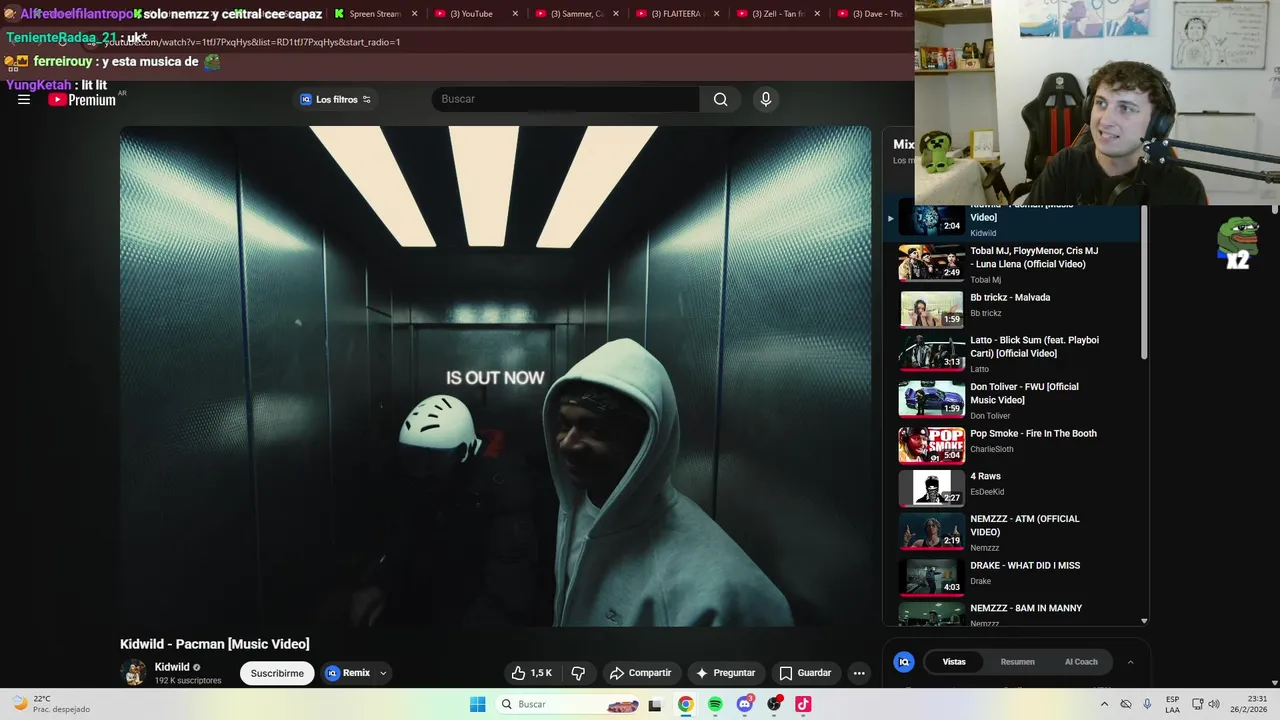Play 4 Raws thumbnail by EsDeeKid
Viewport: 1280px width, 720px height.
(x=931, y=488)
